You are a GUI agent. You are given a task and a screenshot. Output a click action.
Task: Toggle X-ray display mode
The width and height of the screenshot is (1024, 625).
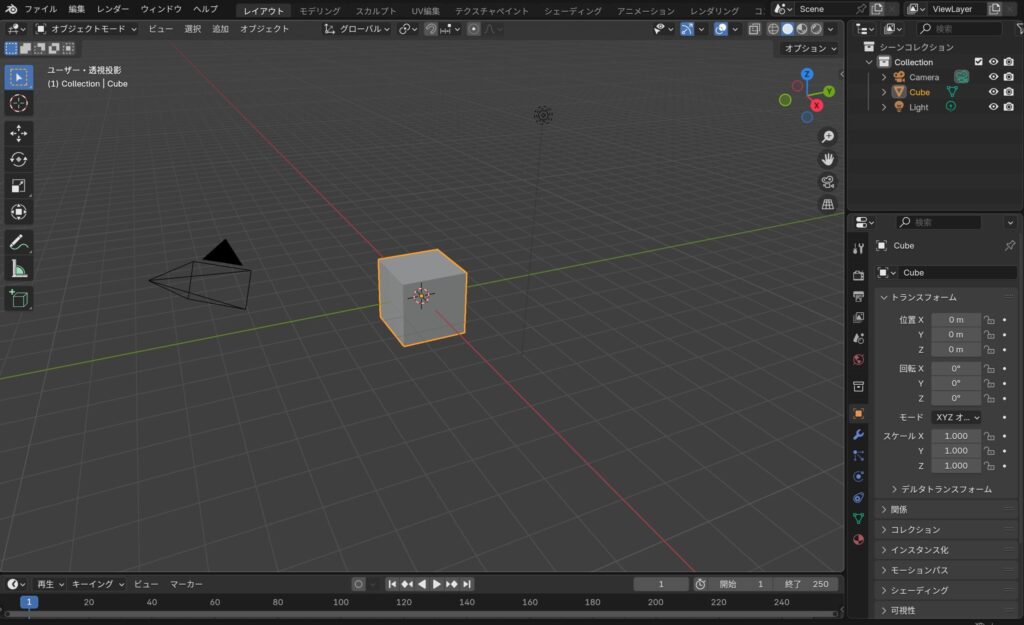click(x=754, y=29)
